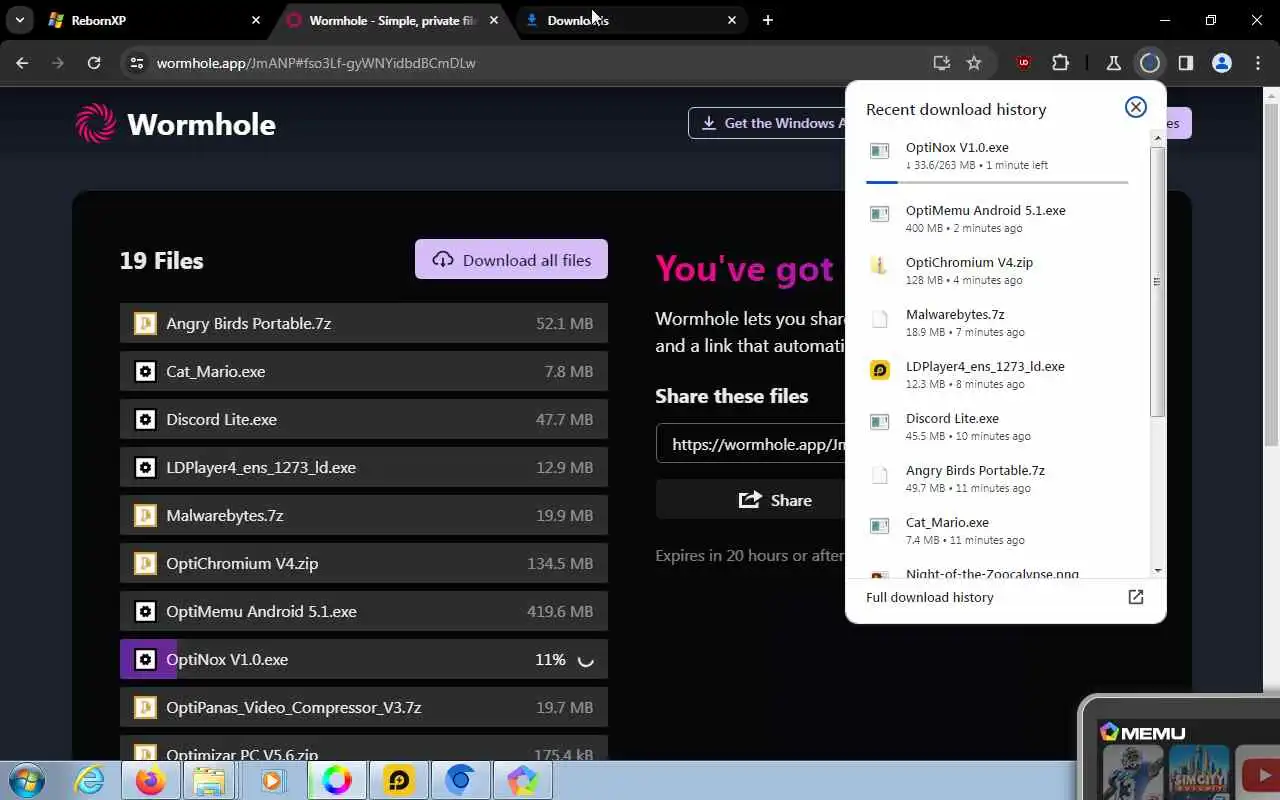Click OptiChromium zip folder icon in downloads
1280x800 pixels.
pyautogui.click(x=879, y=266)
